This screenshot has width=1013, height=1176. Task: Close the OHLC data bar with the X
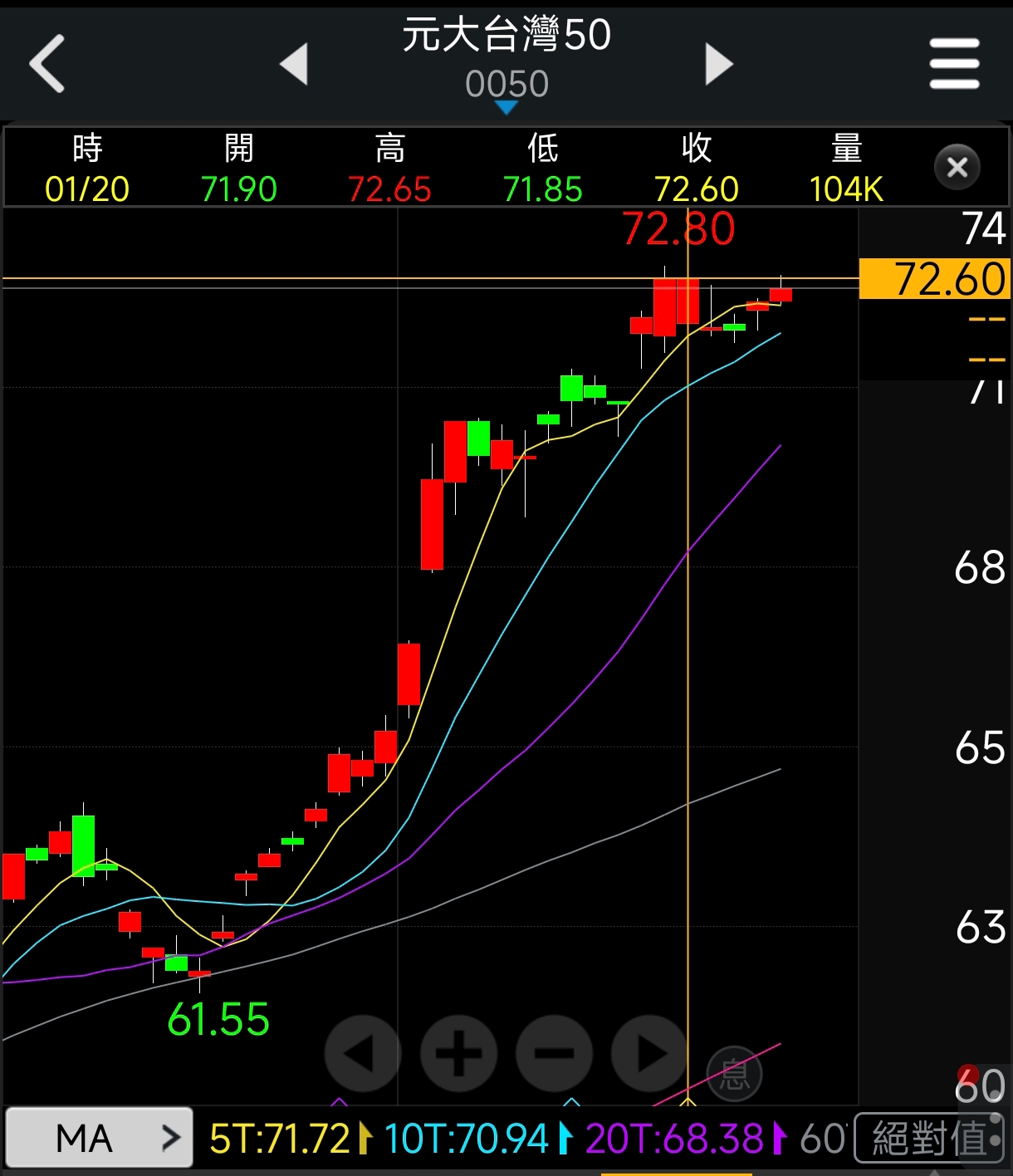click(957, 168)
